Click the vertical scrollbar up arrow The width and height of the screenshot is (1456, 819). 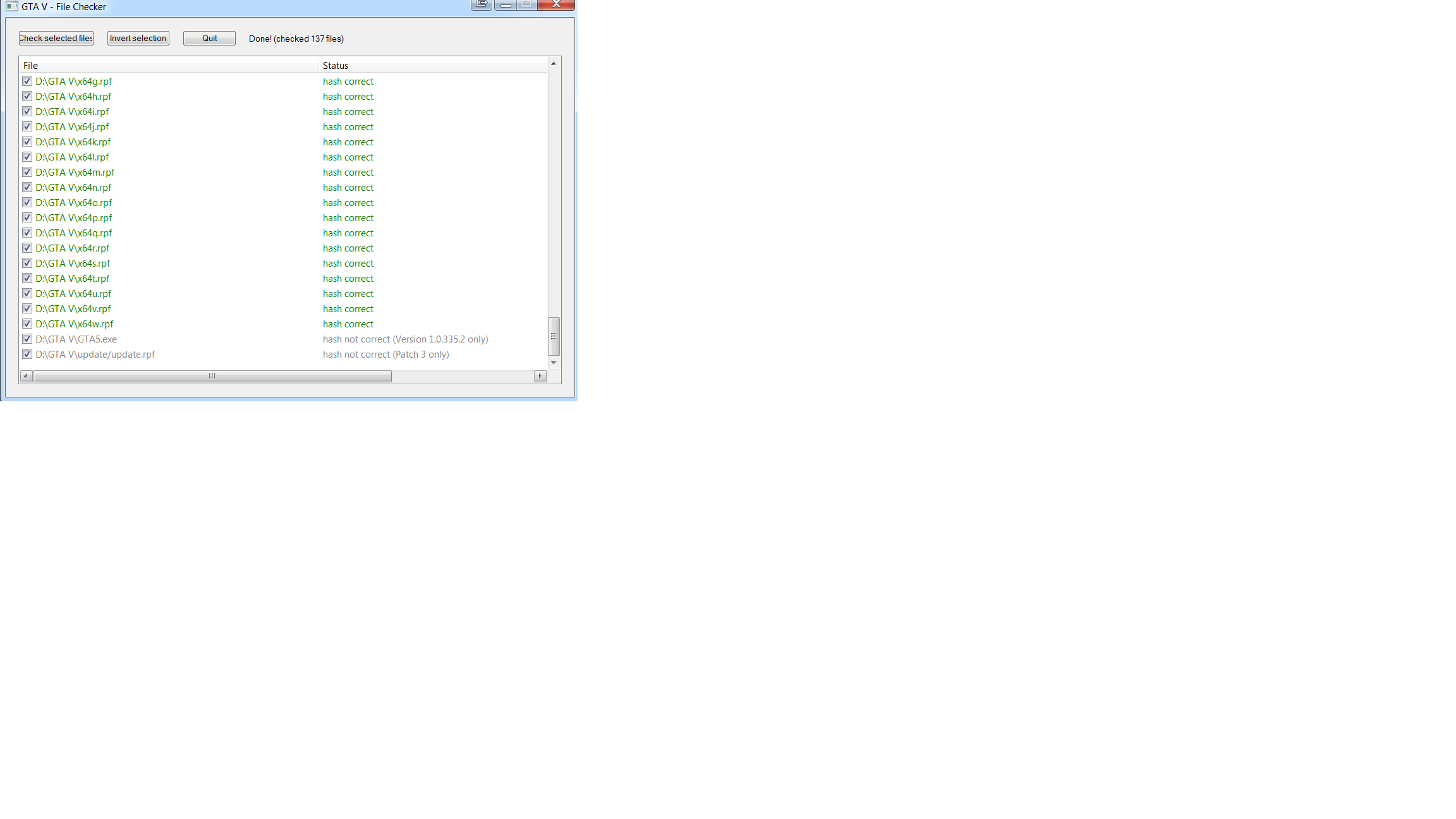point(554,64)
